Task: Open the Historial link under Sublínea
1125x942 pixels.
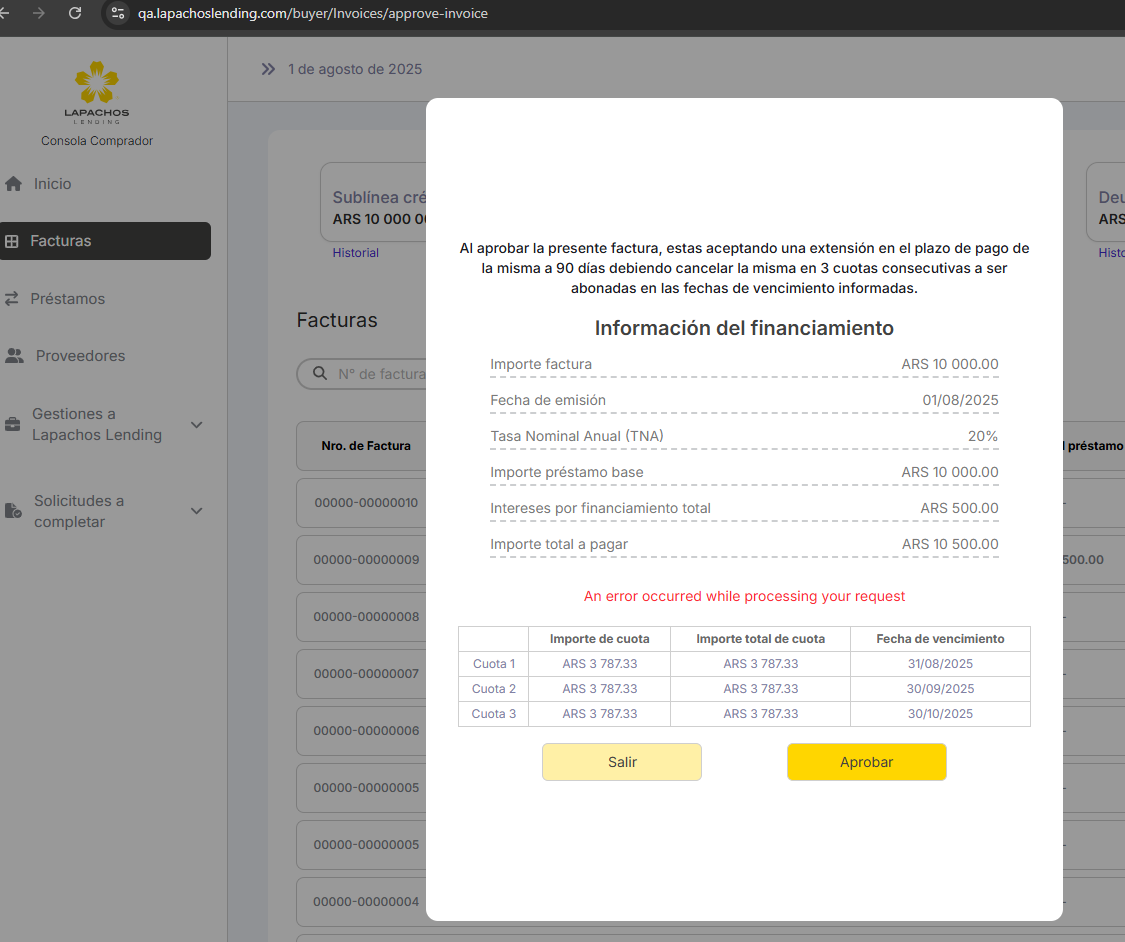Action: pos(355,253)
